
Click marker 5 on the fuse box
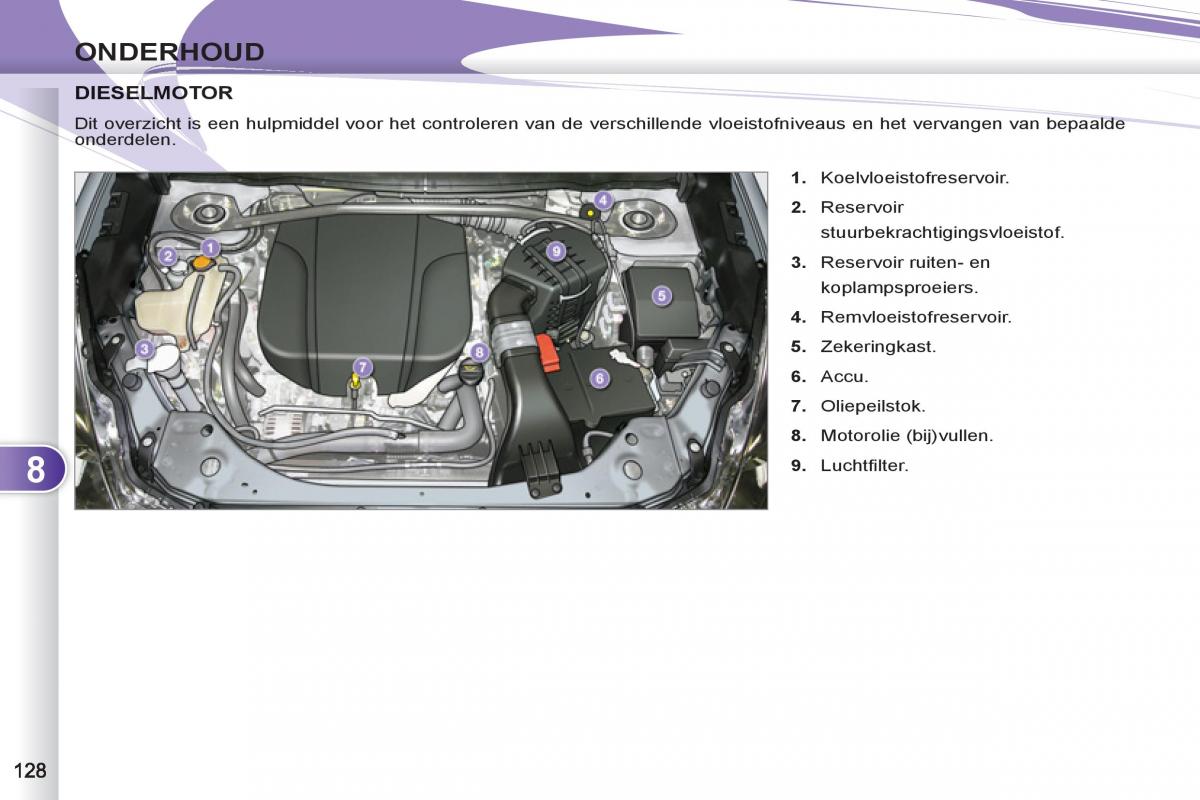pos(661,295)
